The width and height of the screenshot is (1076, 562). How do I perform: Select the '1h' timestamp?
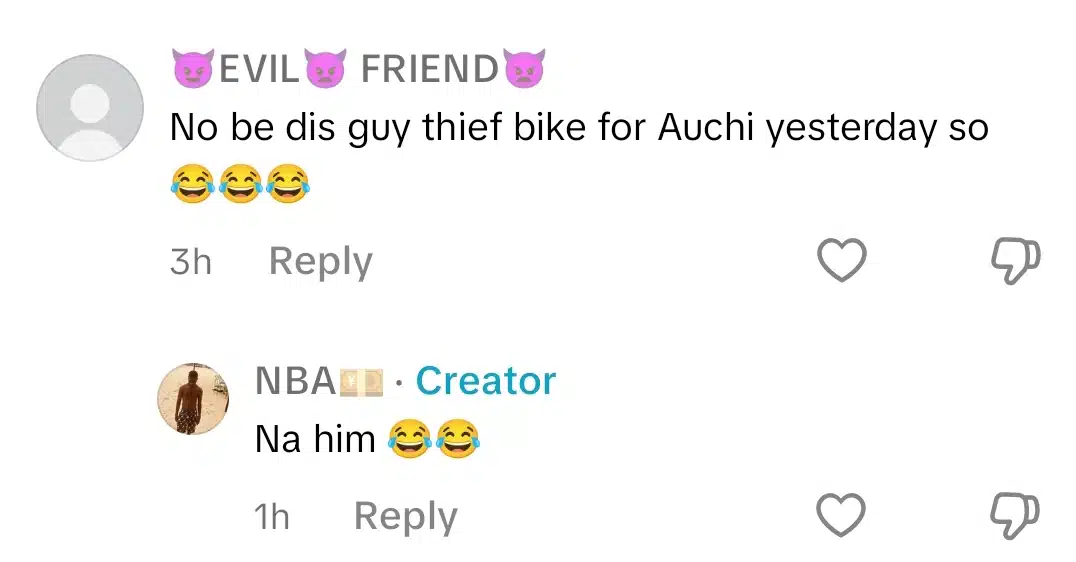tap(272, 517)
